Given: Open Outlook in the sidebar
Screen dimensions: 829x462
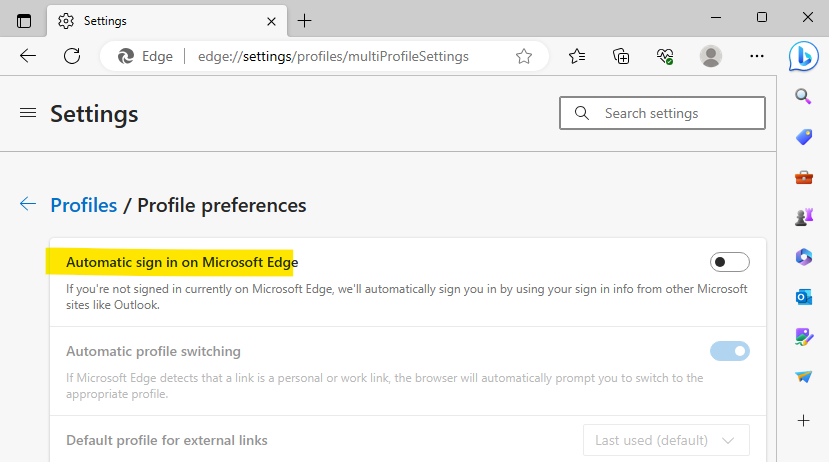Looking at the screenshot, I should 804,297.
